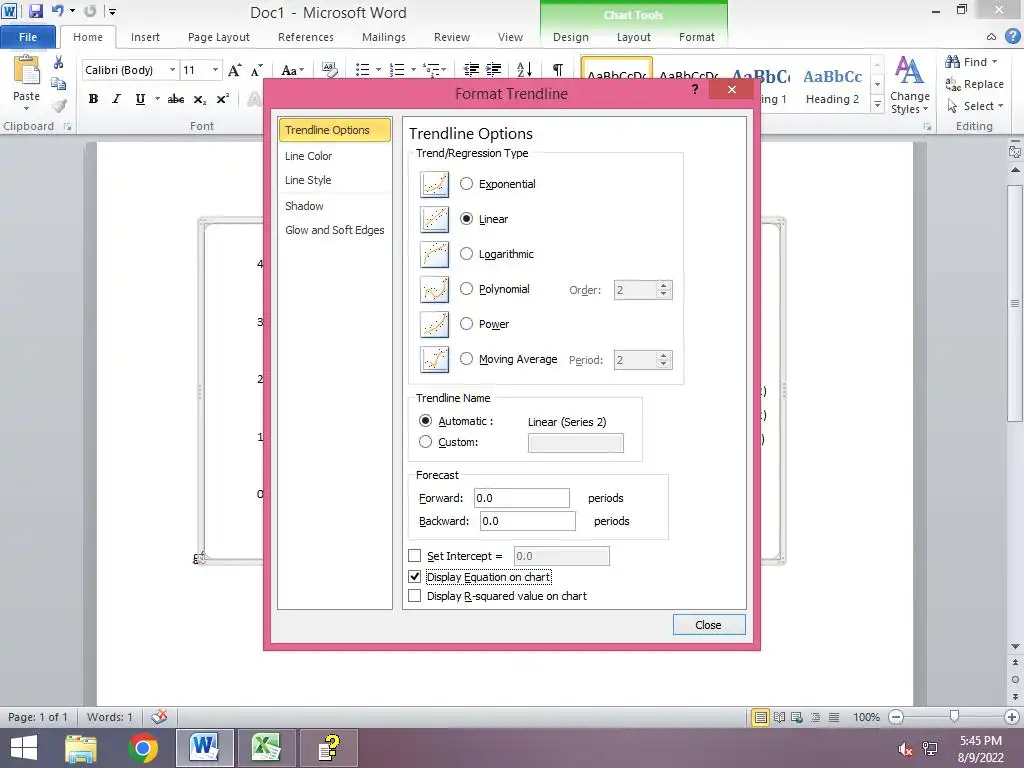This screenshot has width=1024, height=768.
Task: Expand the Styles gallery More arrow
Action: [x=878, y=105]
